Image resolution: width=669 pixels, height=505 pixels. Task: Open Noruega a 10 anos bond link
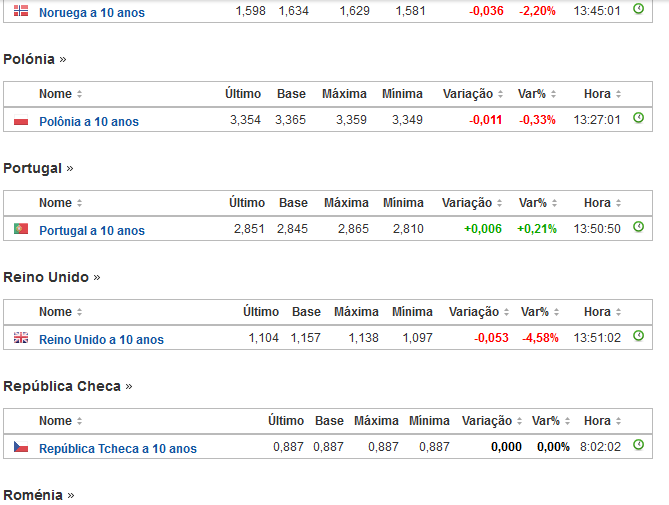pos(91,13)
